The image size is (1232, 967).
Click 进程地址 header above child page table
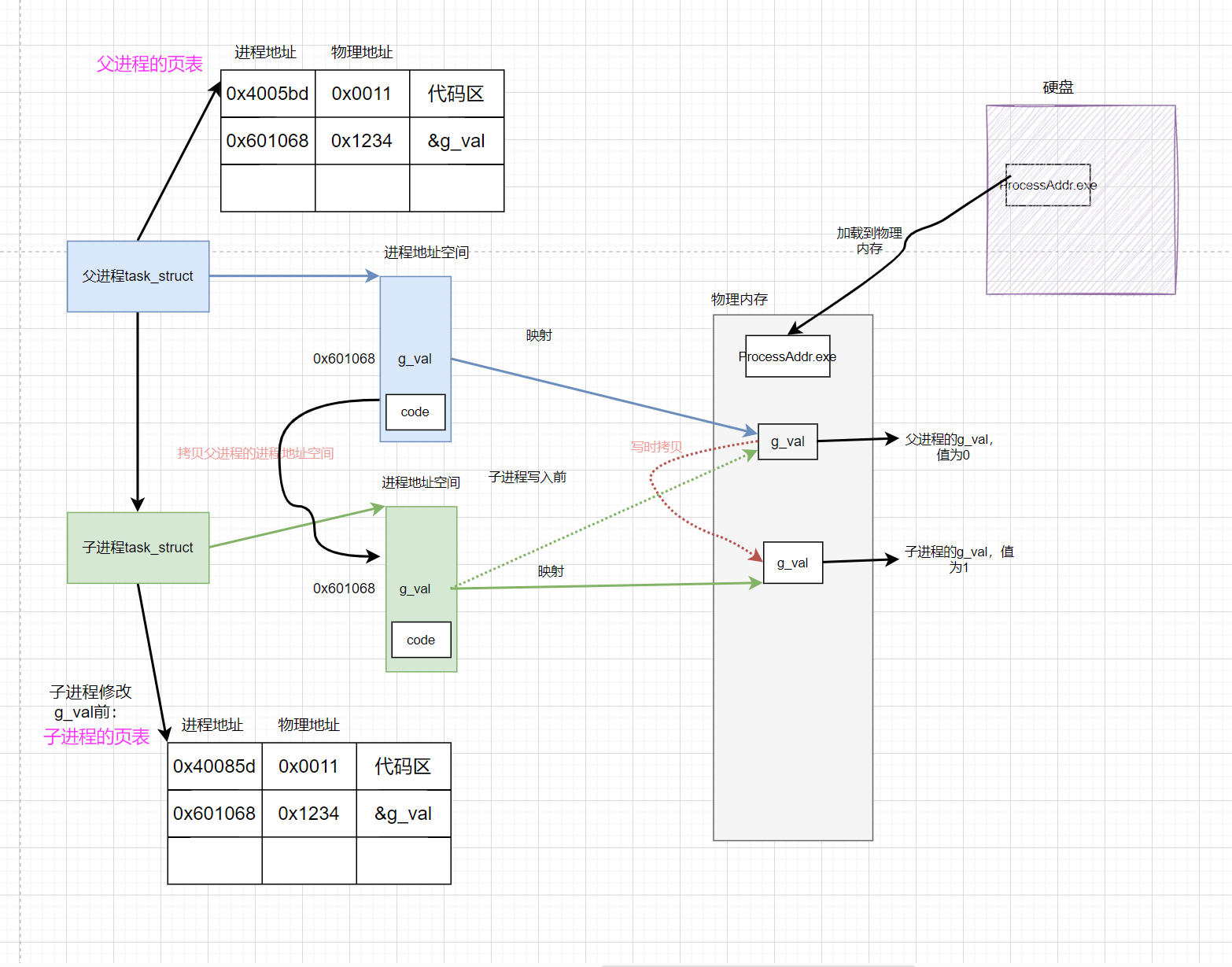pos(212,725)
